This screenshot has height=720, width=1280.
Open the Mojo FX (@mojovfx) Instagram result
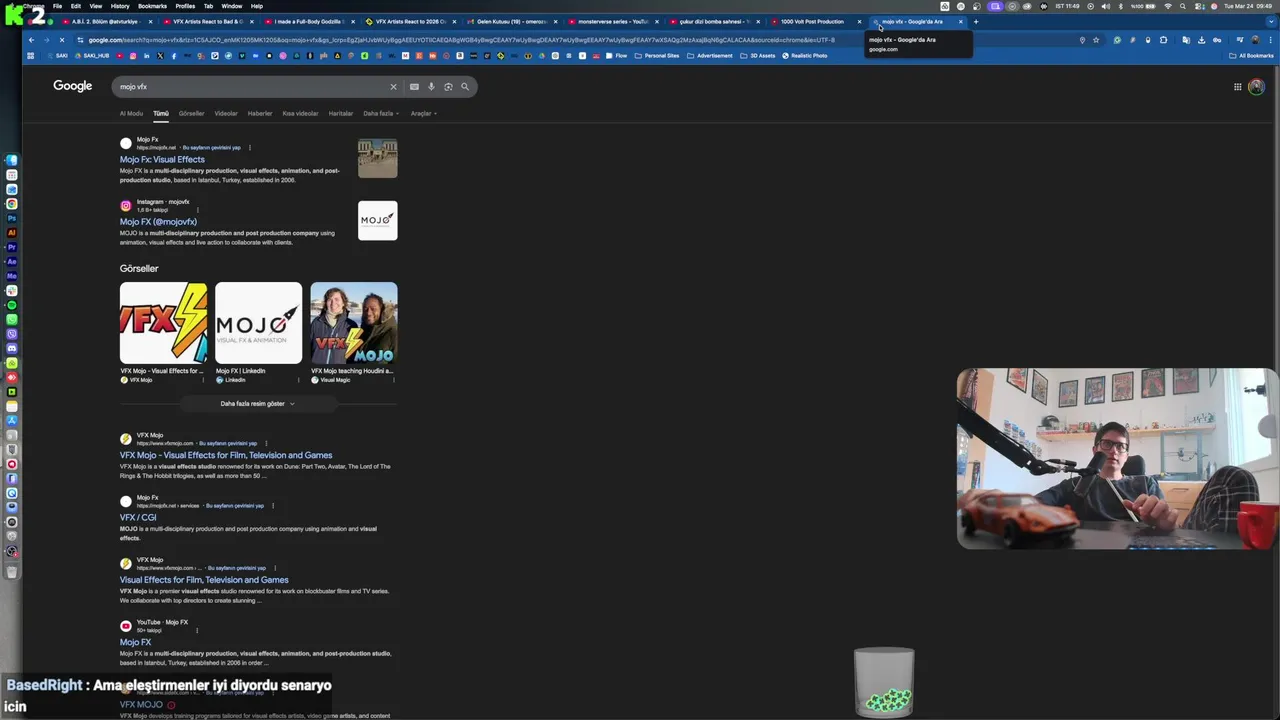pos(158,222)
